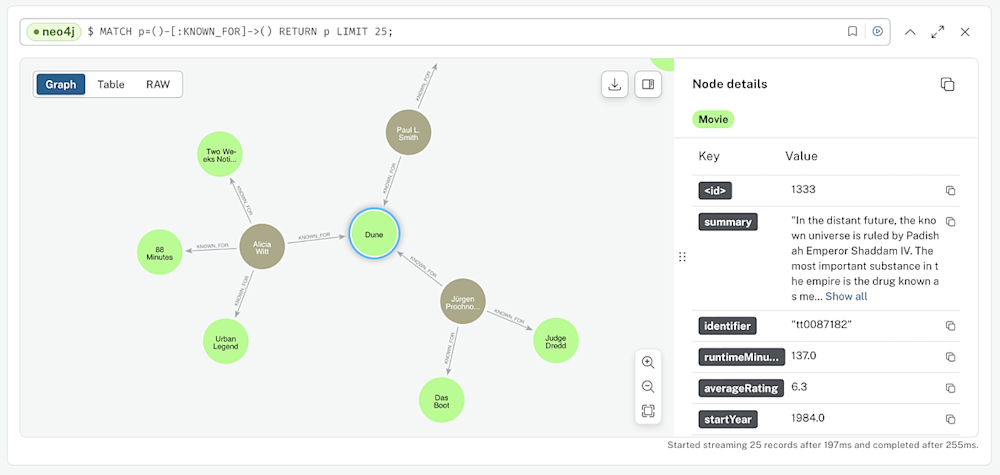Select the Urban Legend movie node
Viewport: 1000px width, 475px height.
pyautogui.click(x=225, y=341)
